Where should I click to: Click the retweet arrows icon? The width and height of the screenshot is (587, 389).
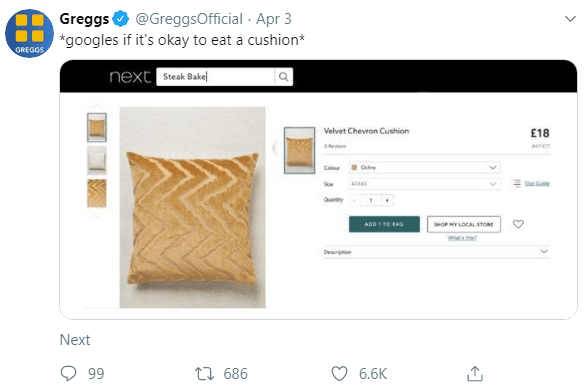204,374
